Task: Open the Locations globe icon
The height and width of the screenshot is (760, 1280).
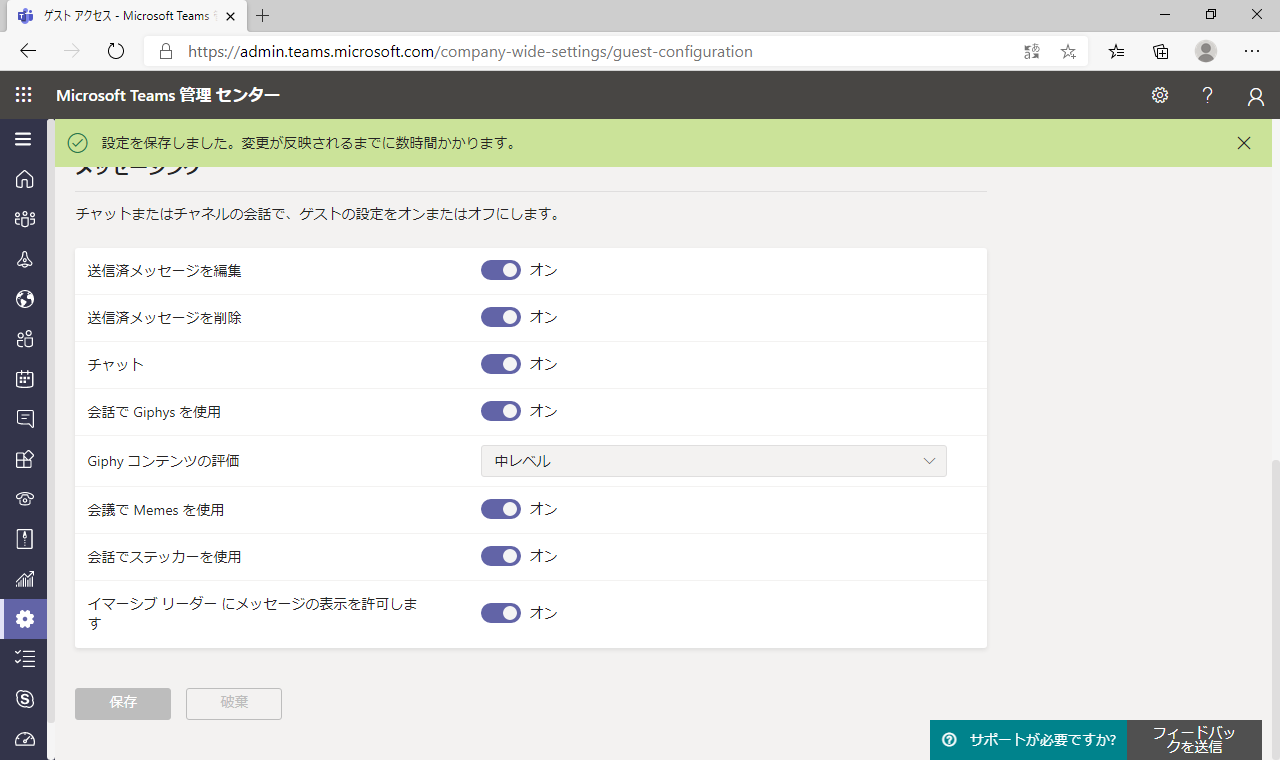Action: [25, 299]
